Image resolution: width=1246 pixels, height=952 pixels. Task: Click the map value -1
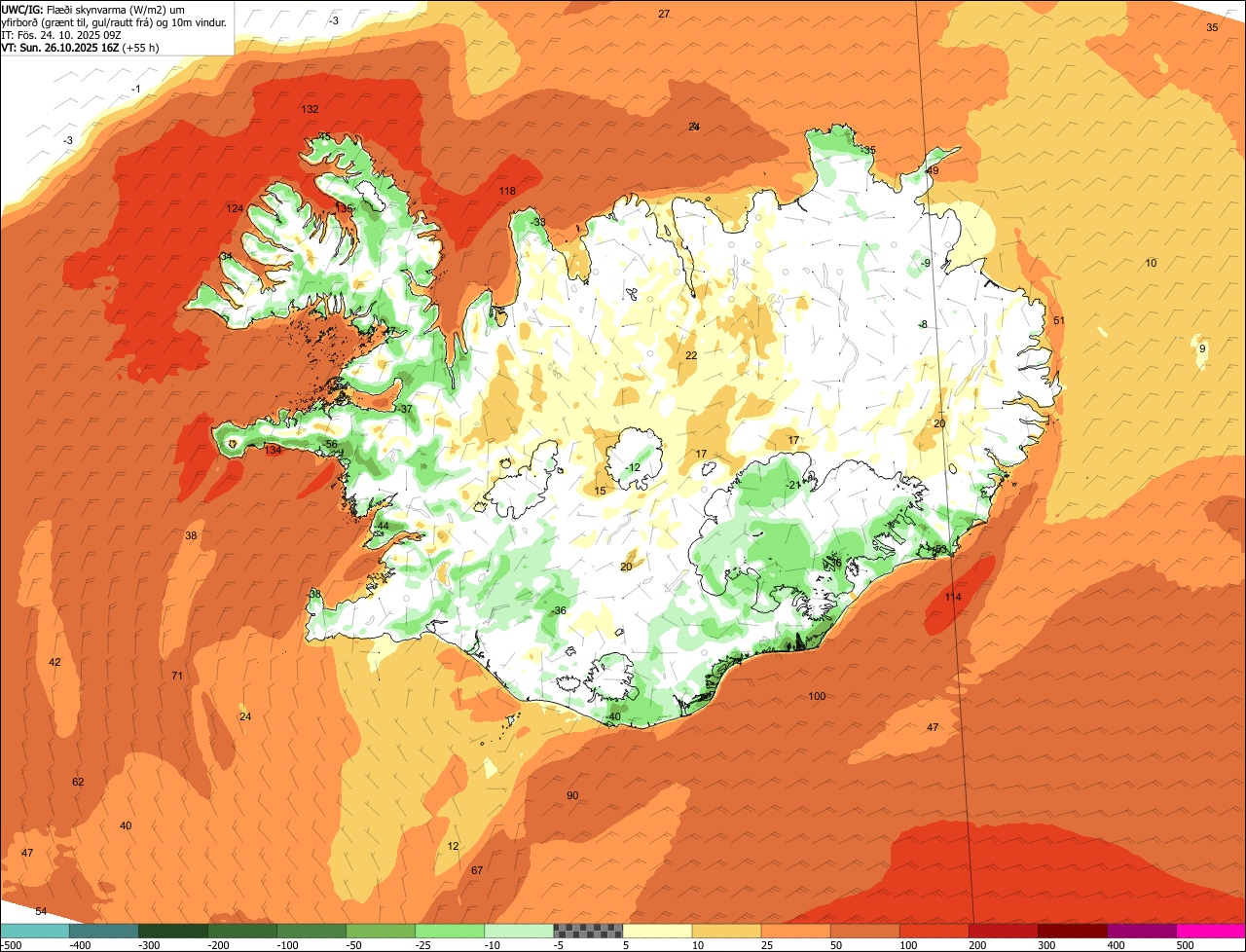(x=136, y=90)
